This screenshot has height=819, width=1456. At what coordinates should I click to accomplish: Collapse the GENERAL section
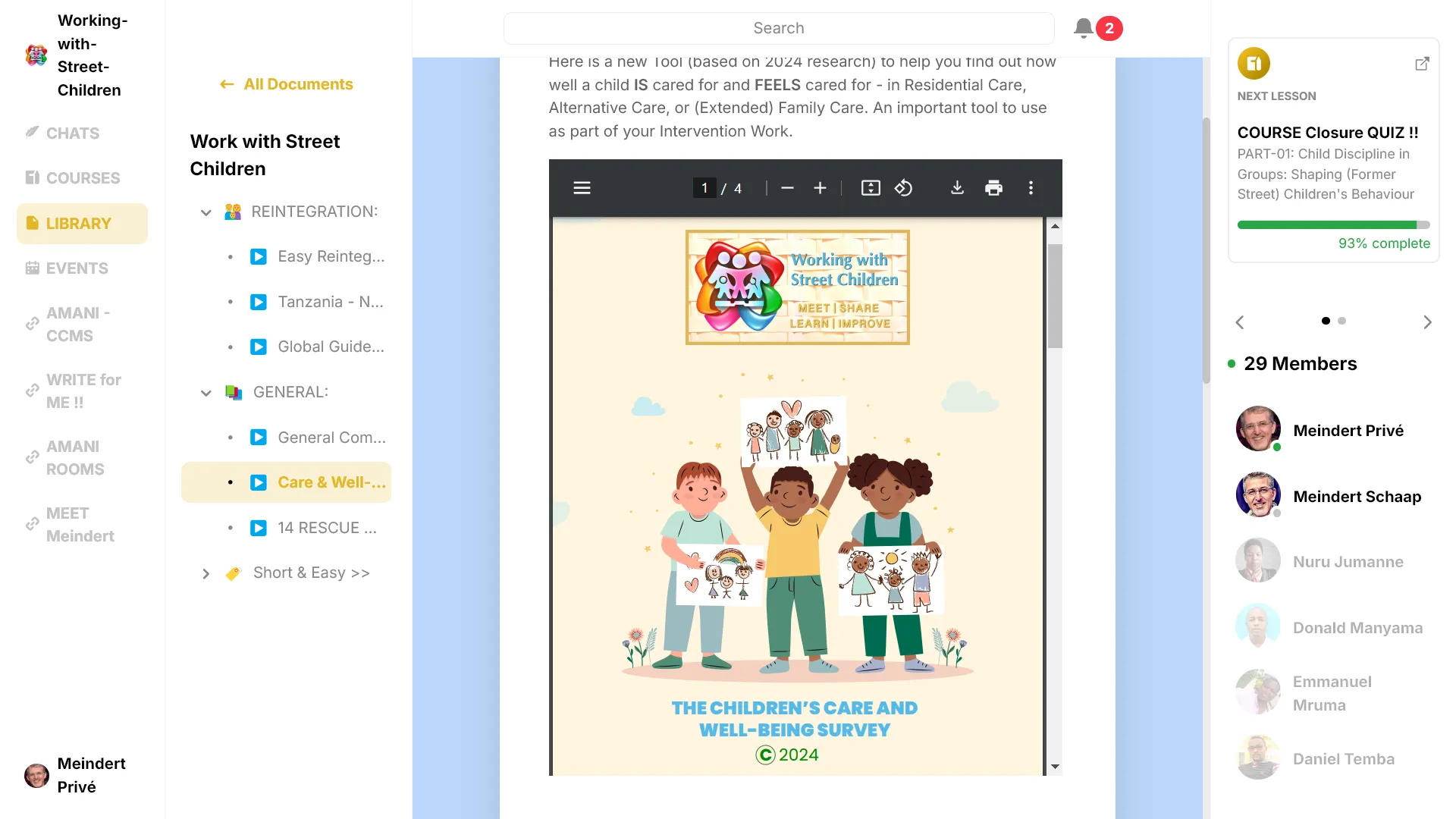point(206,393)
